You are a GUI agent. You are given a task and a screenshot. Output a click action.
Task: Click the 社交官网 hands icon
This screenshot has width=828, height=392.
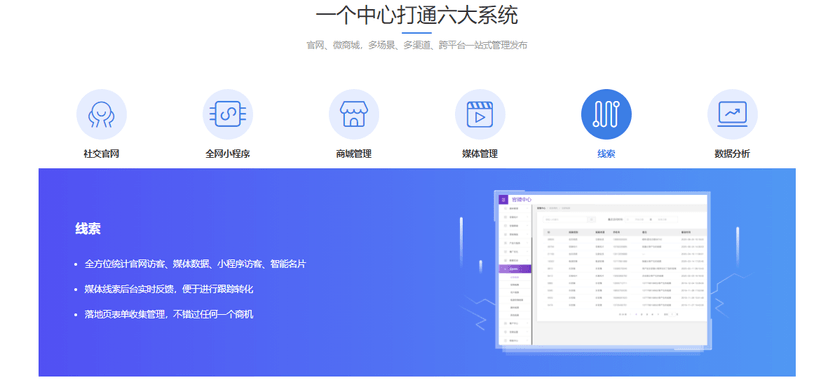click(x=101, y=114)
